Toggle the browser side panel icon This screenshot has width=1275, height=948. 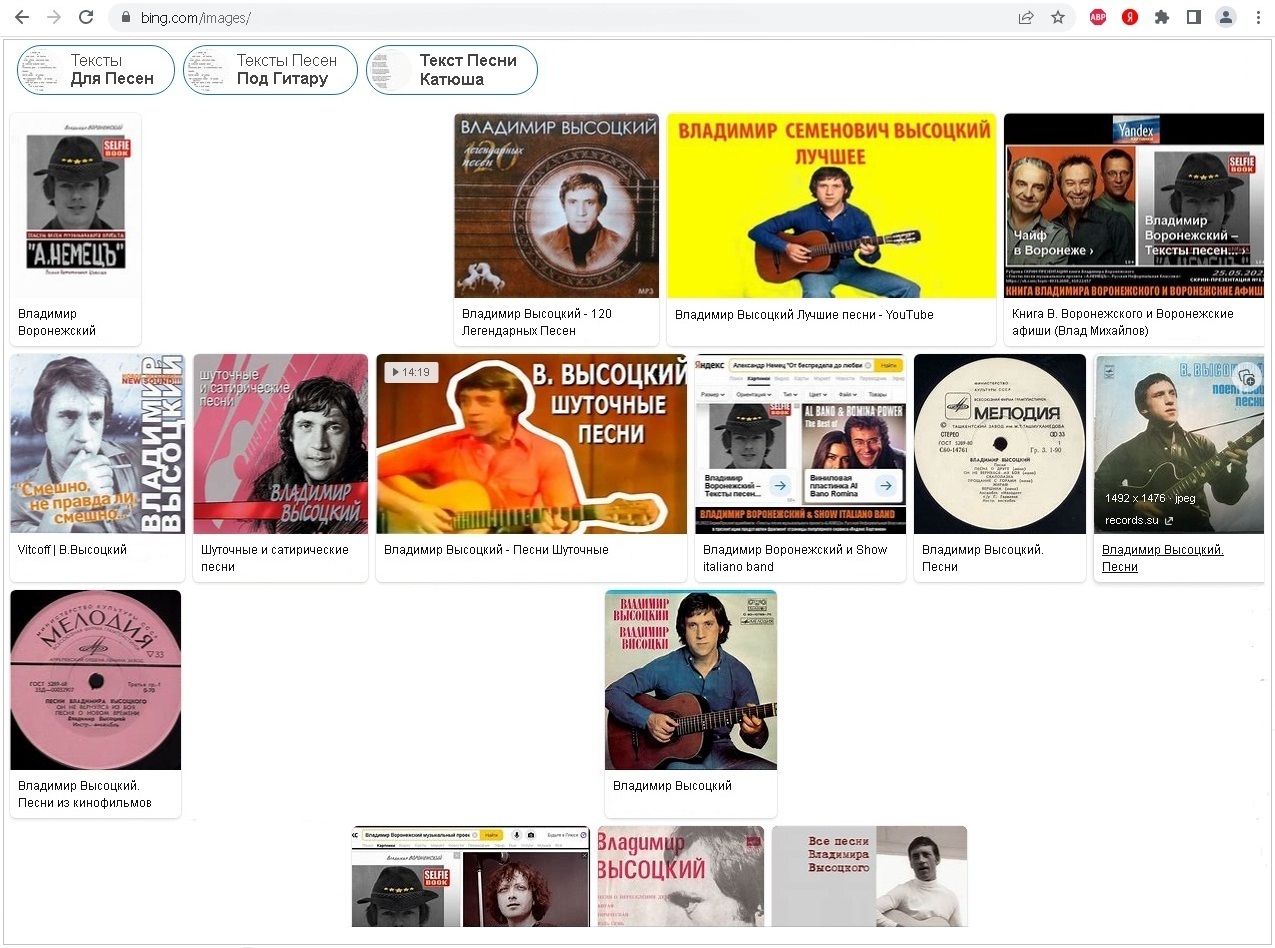(1194, 17)
